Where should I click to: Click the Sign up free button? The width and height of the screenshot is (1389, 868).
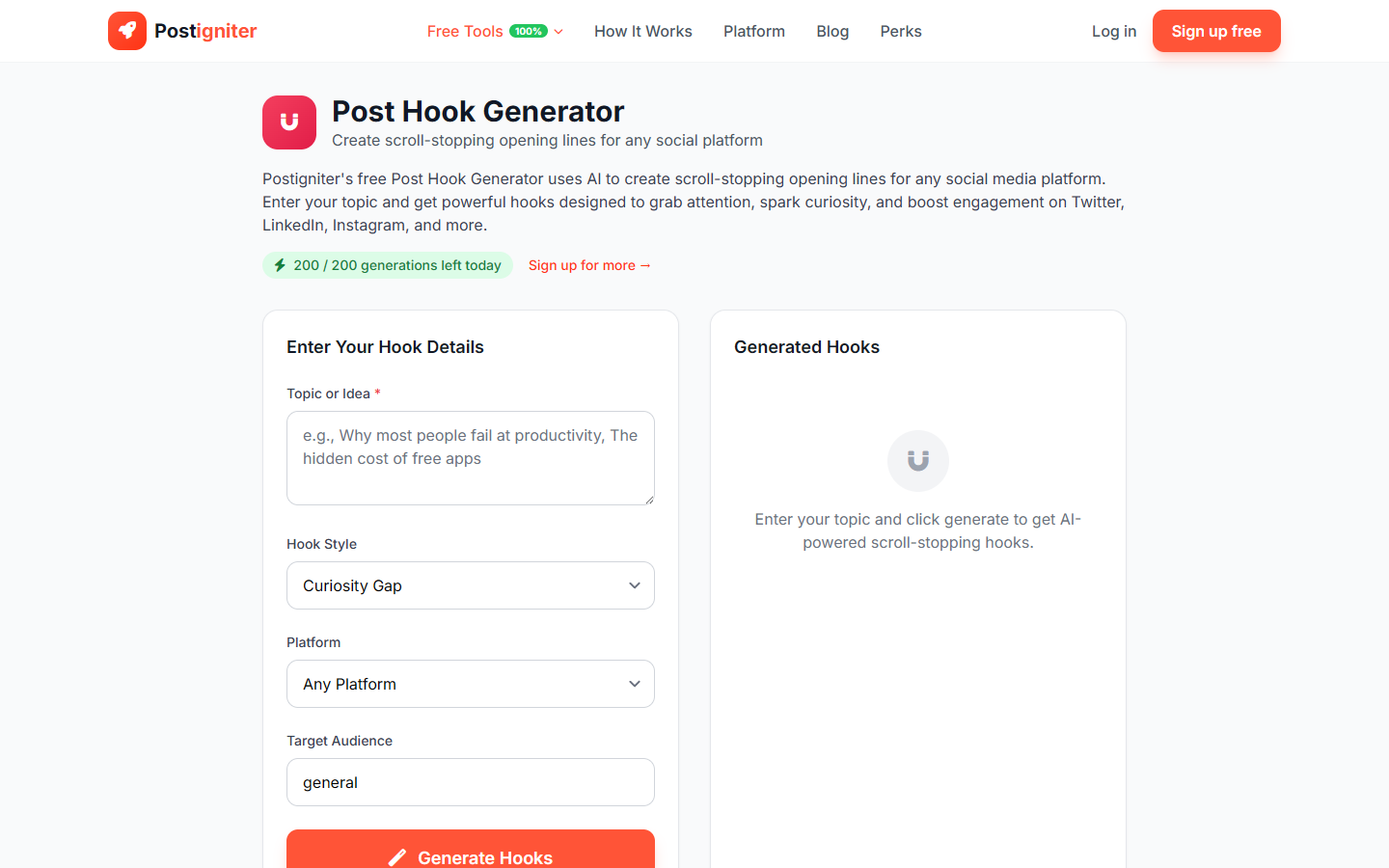(1216, 31)
